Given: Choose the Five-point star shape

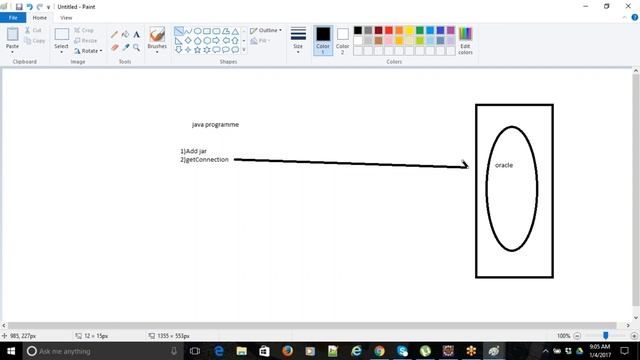Looking at the screenshot, I should click(198, 50).
